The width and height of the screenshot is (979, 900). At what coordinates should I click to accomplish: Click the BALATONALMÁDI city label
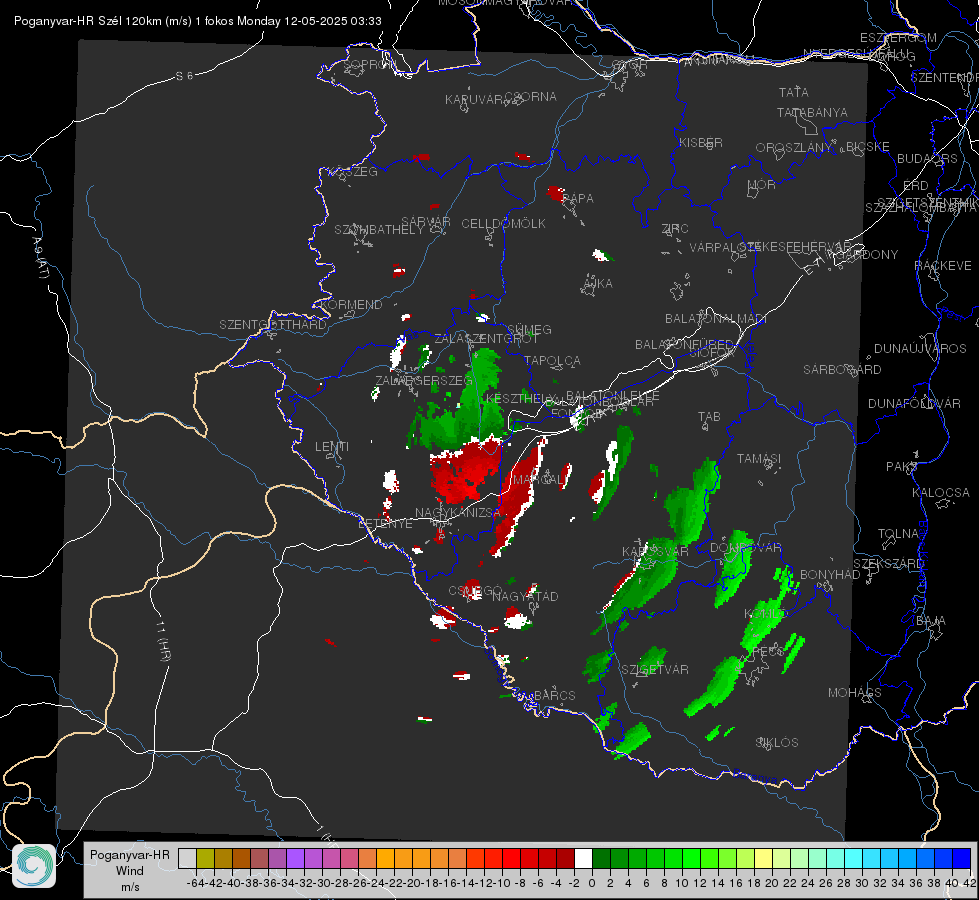[716, 319]
